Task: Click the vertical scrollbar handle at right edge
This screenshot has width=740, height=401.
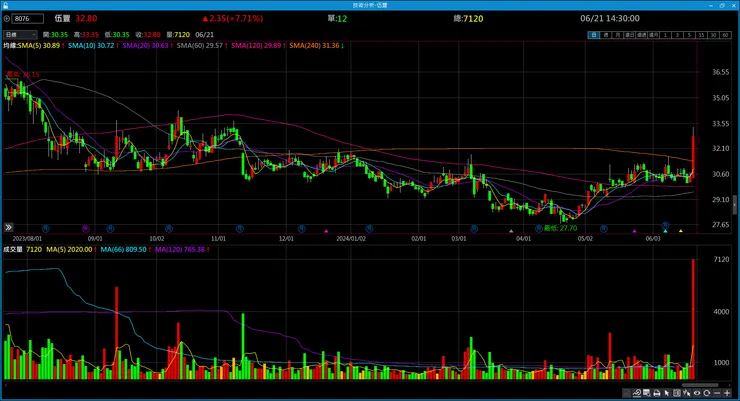Action: (x=735, y=204)
